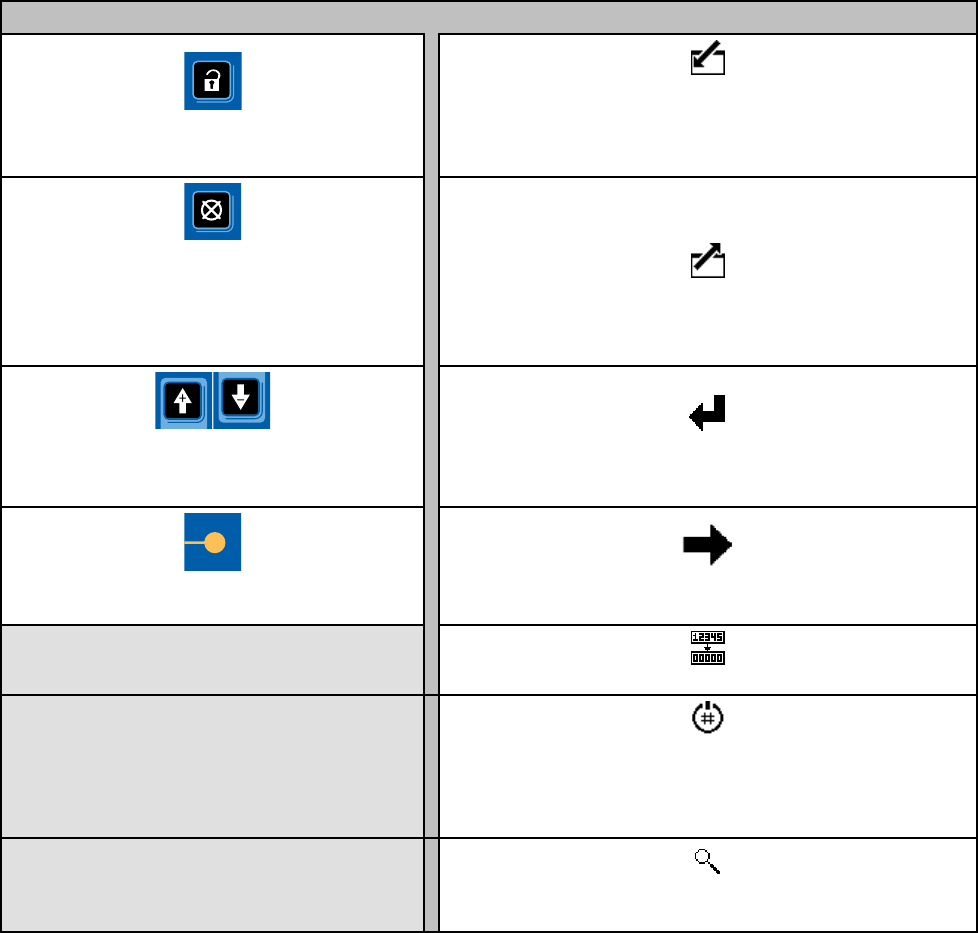Click the tallest empty gray cell
The image size is (978, 933).
(x=213, y=766)
